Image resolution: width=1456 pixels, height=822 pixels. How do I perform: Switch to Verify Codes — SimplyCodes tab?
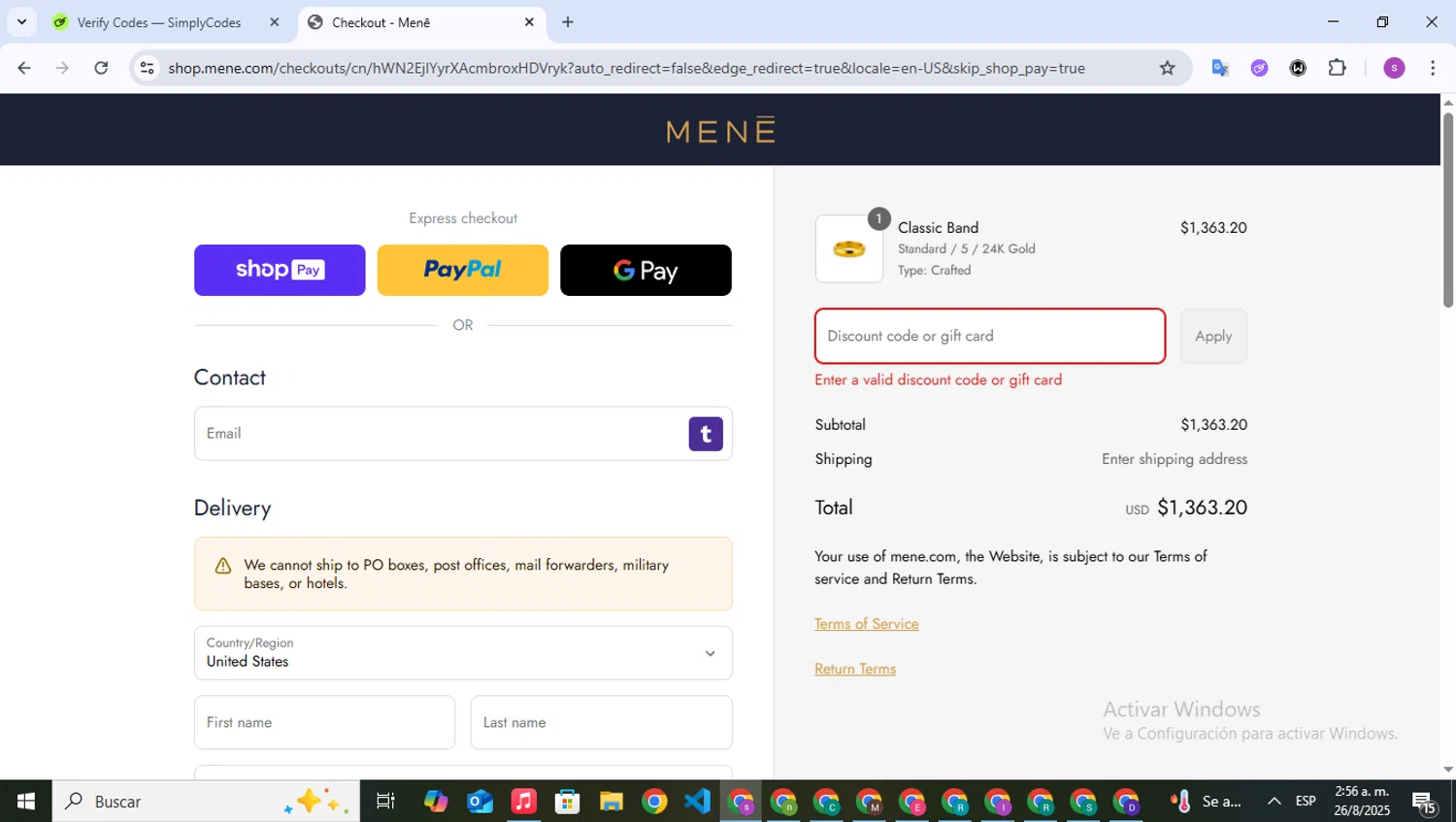pyautogui.click(x=159, y=22)
